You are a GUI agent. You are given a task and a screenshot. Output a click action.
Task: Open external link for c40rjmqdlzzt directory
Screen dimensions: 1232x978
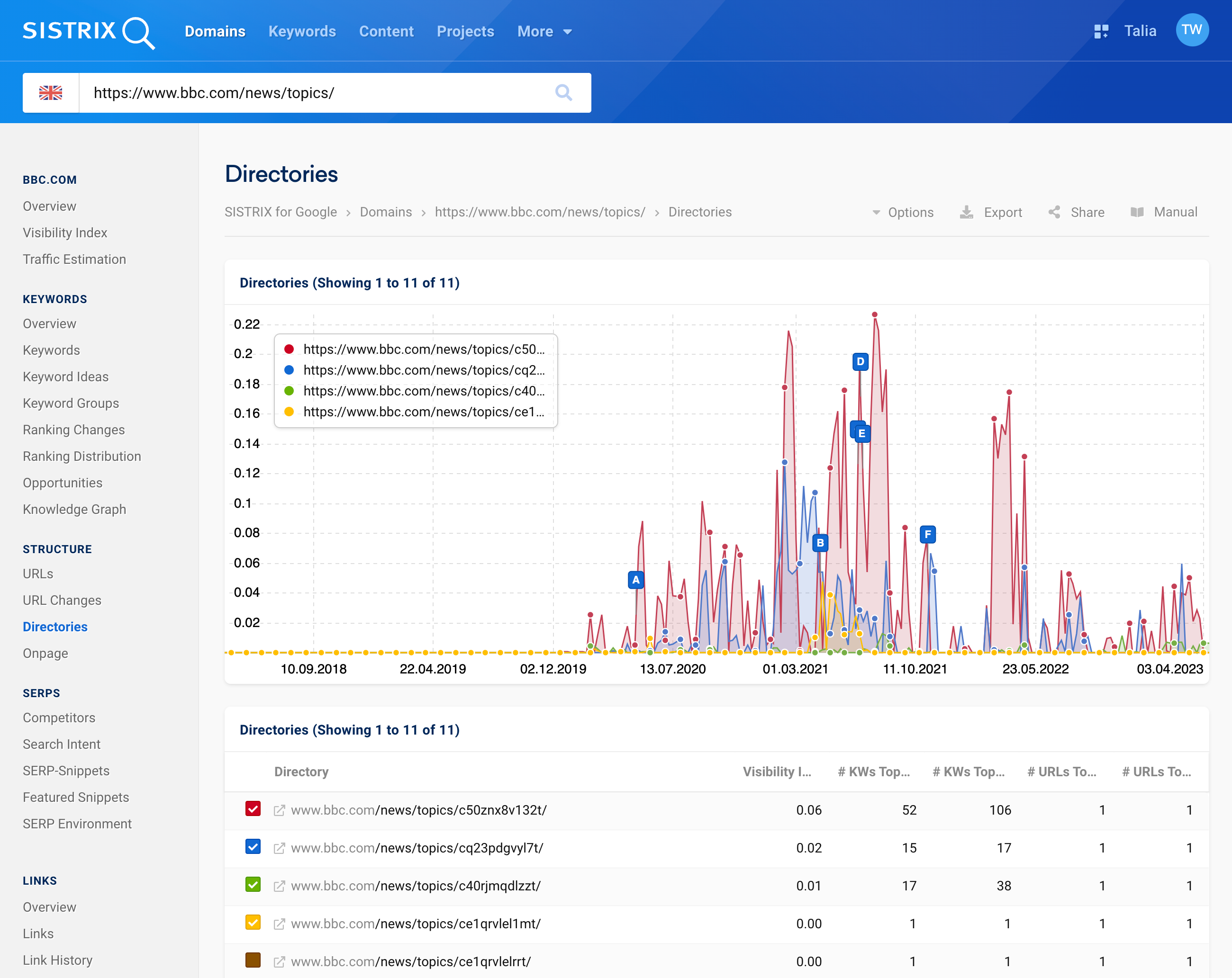click(280, 886)
